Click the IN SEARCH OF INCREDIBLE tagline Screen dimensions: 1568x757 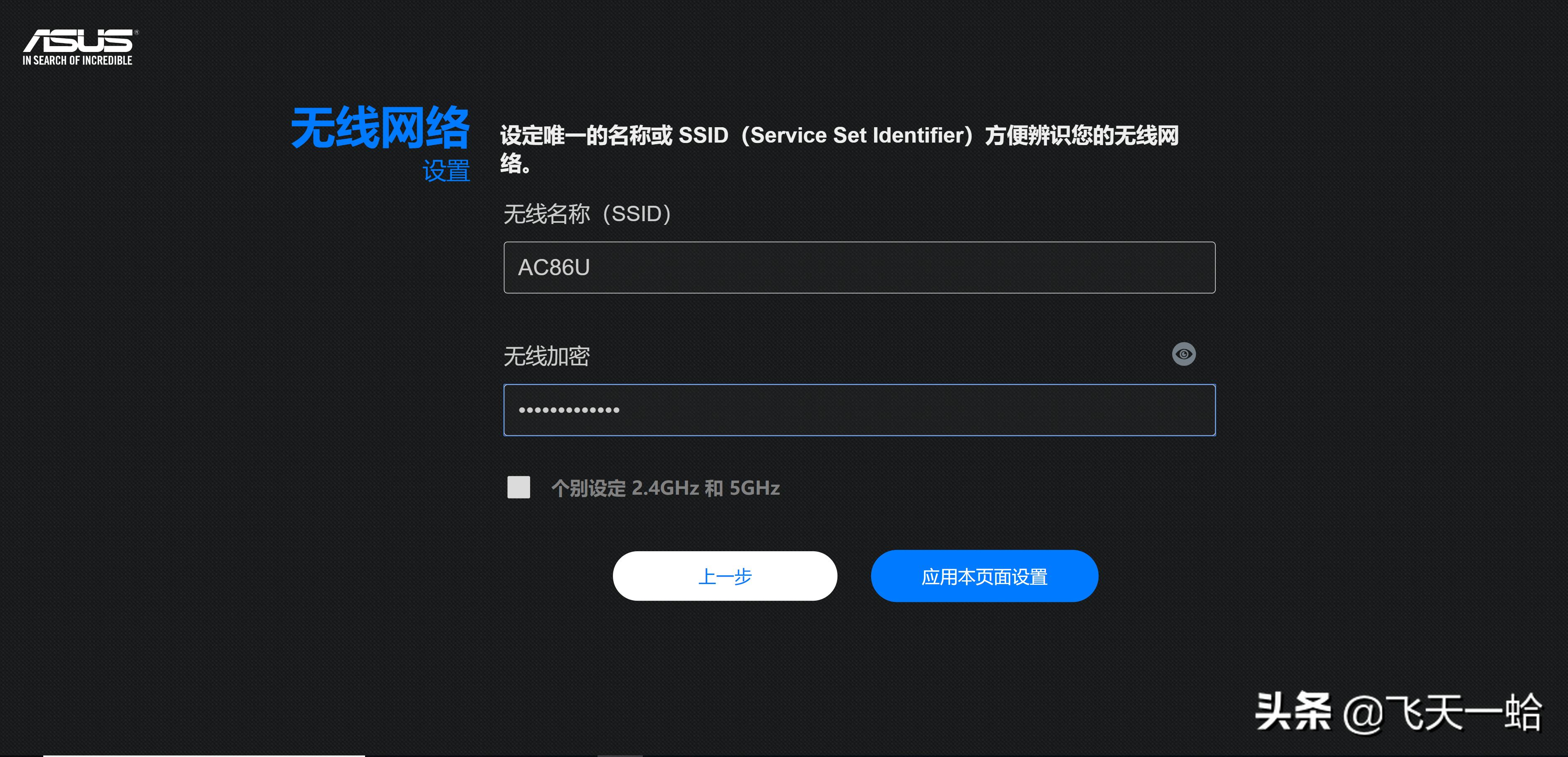point(78,60)
